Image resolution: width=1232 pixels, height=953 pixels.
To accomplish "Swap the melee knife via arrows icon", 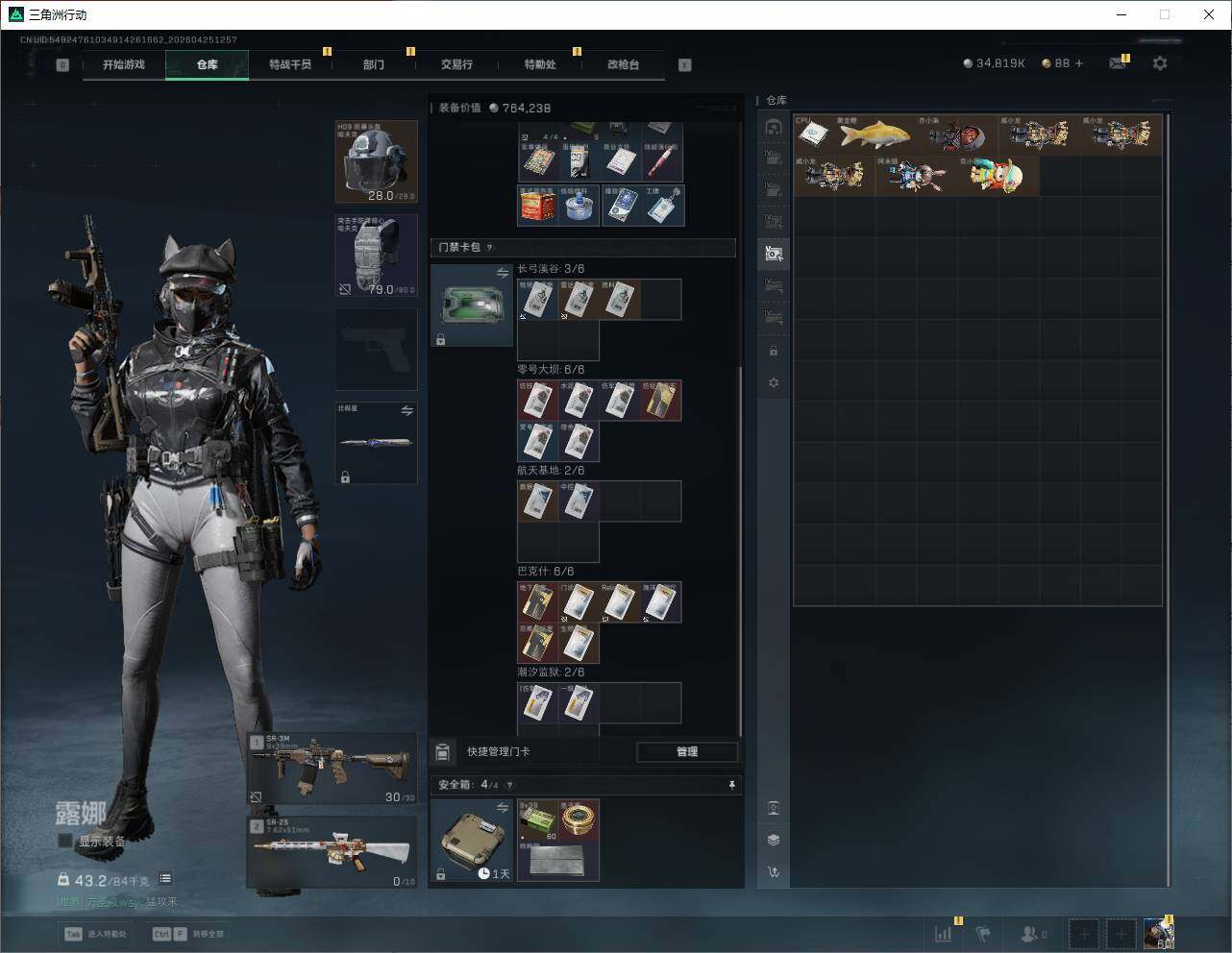I will 407,411.
